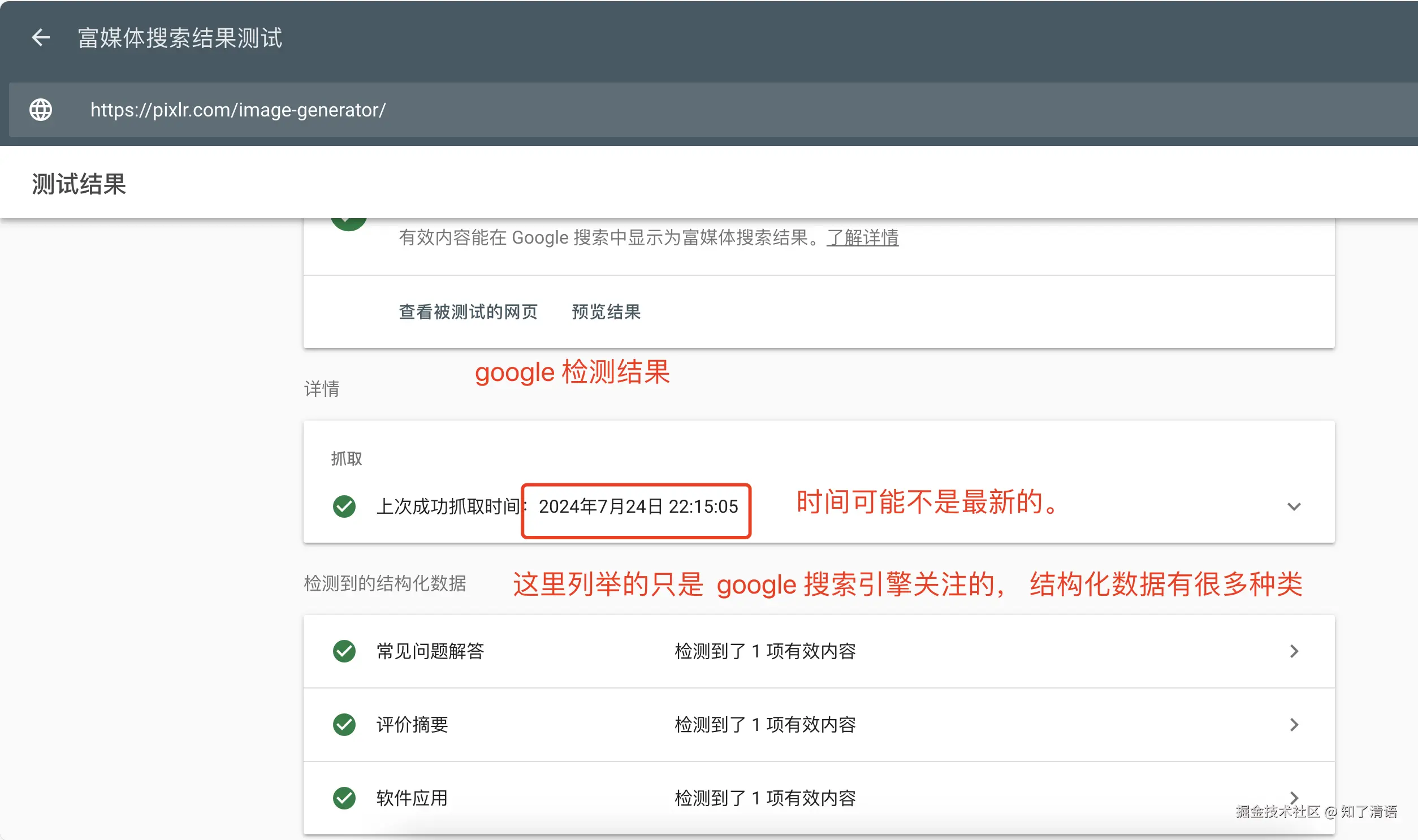Click green check beside 软件应用
Viewport: 1418px width, 840px height.
tap(344, 798)
